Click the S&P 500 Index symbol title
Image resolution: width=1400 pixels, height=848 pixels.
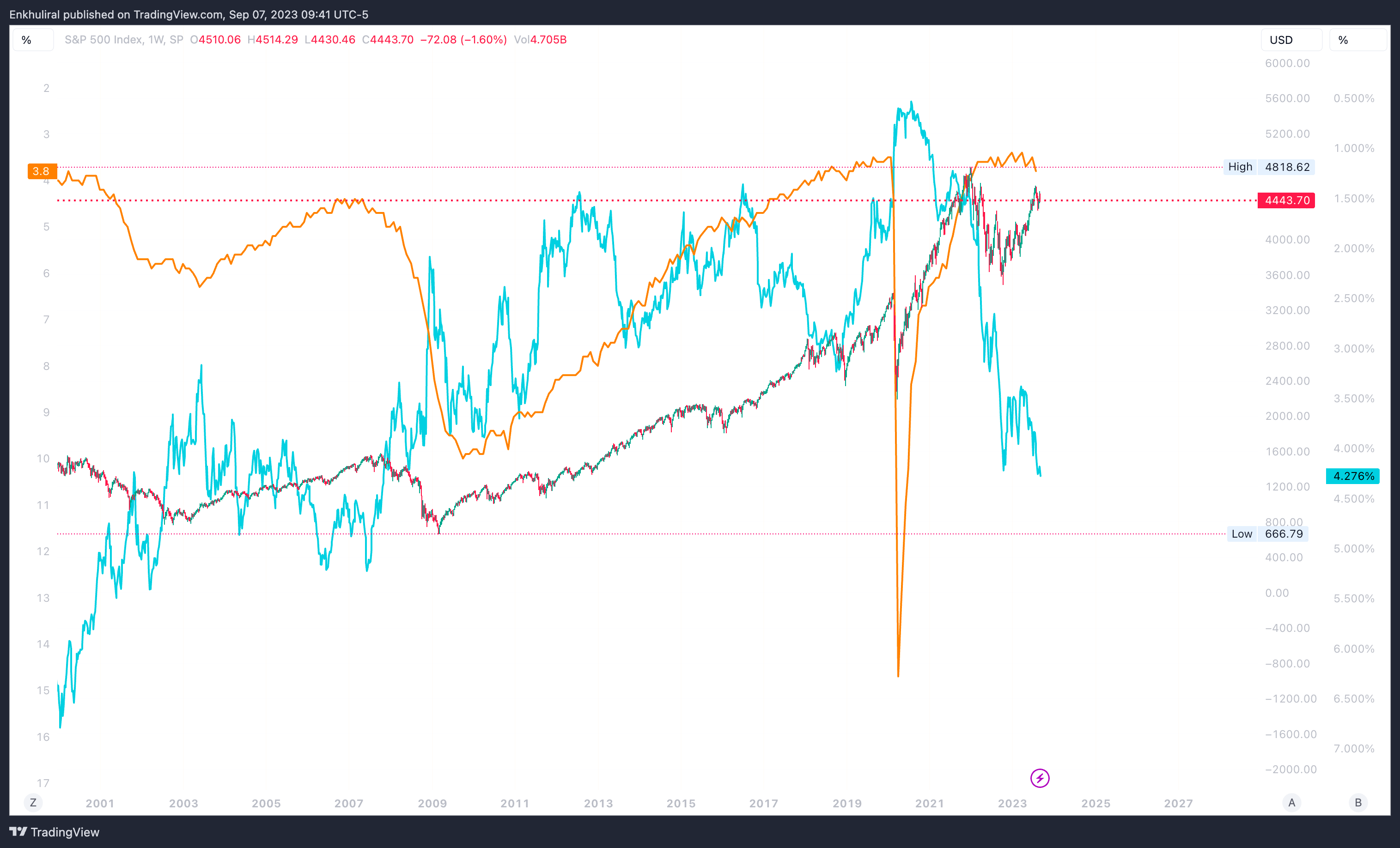[103, 40]
